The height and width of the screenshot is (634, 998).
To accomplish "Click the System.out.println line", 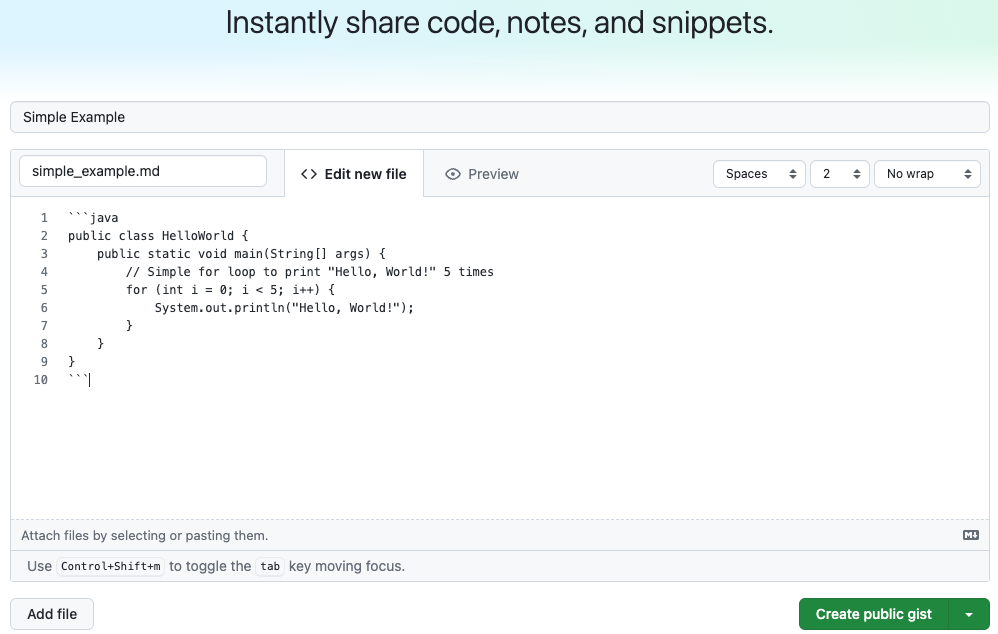I will point(284,307).
